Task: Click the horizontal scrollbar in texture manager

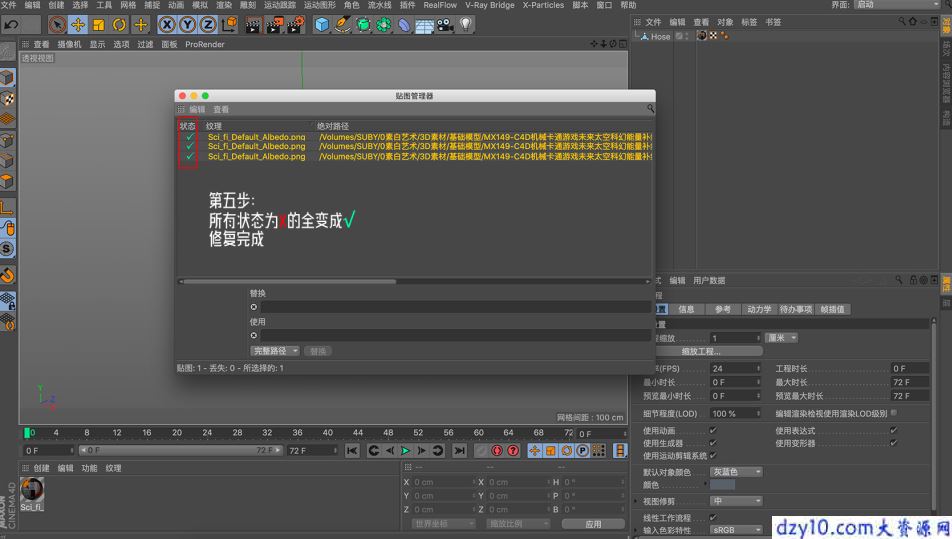Action: click(289, 282)
